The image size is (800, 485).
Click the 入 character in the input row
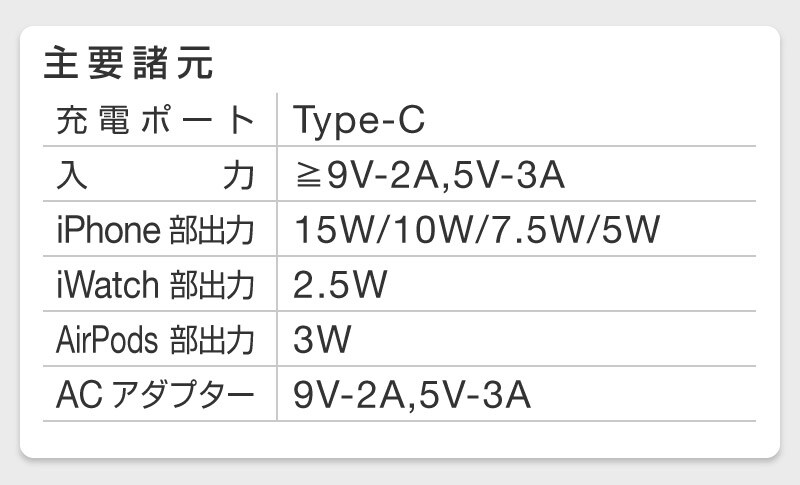[70, 176]
